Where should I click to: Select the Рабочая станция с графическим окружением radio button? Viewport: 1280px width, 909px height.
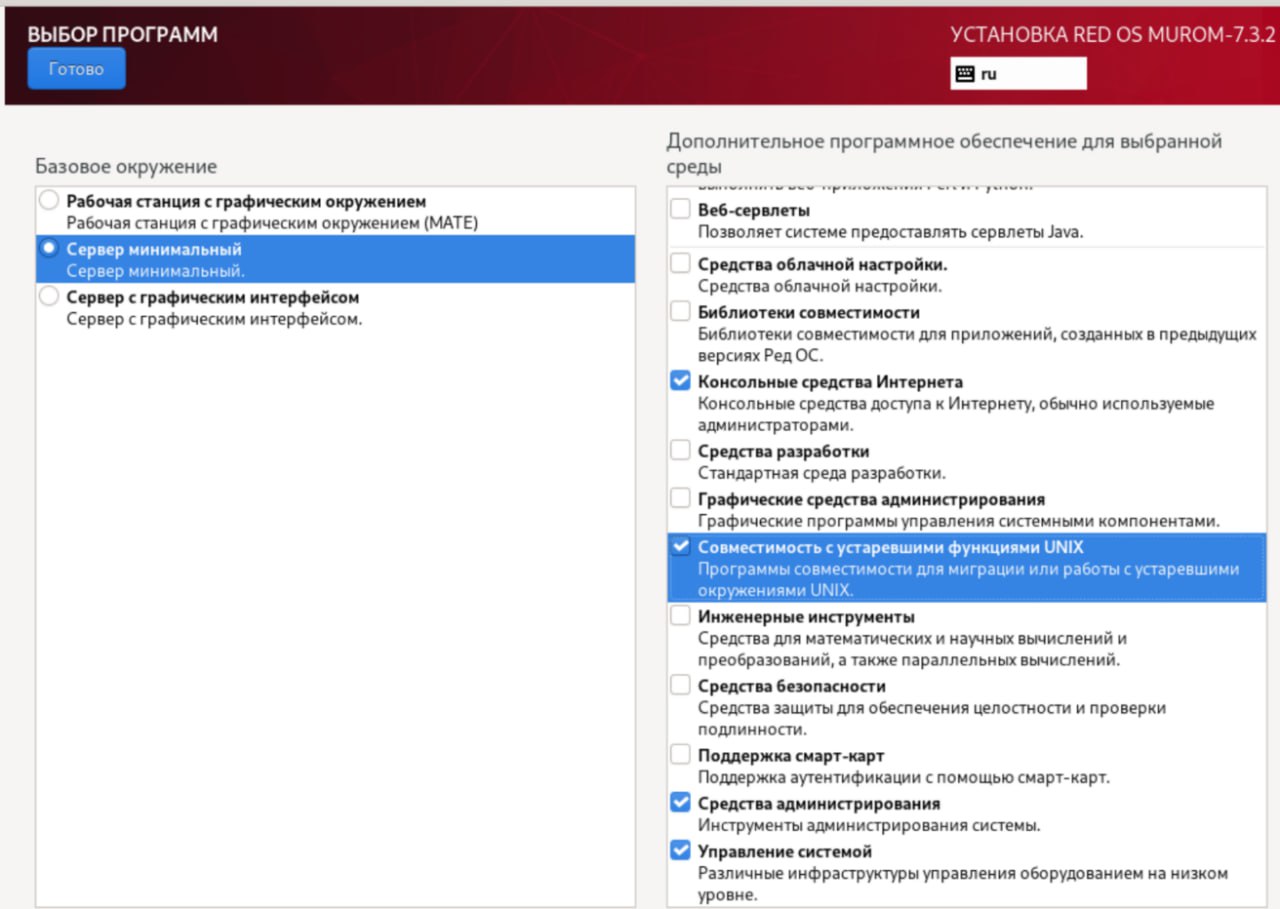tap(48, 201)
